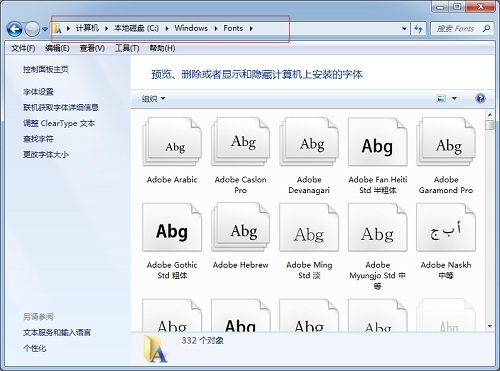The image size is (500, 371).
Task: Click the scroll up arrow of font list
Action: [490, 115]
